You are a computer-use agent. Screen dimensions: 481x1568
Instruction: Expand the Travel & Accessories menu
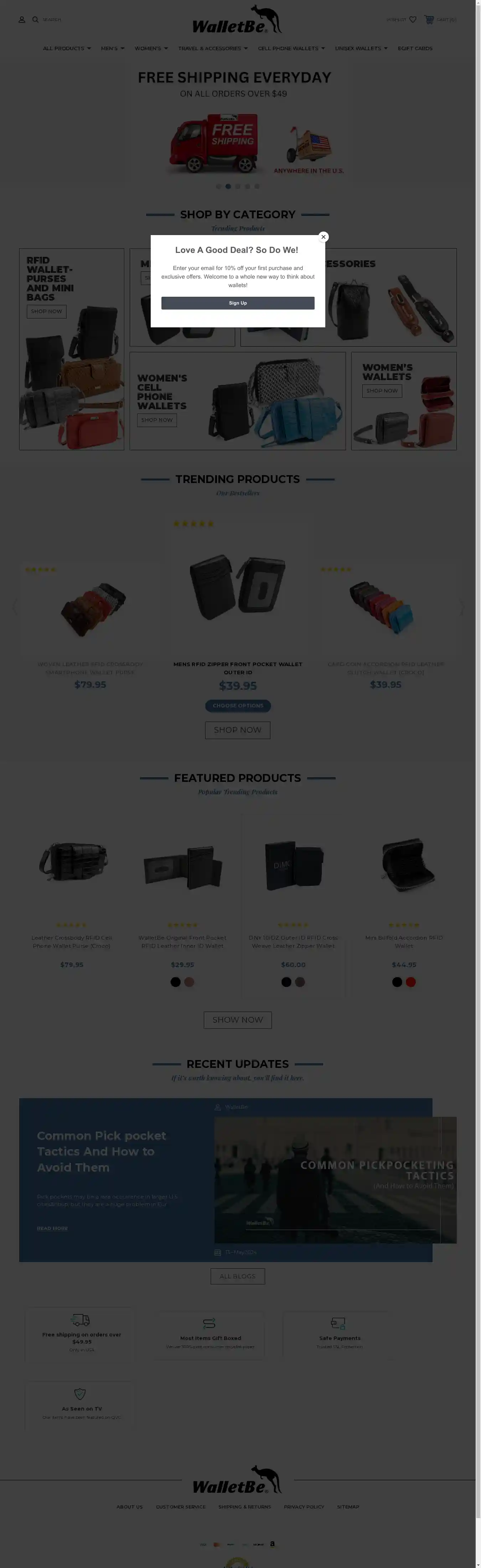click(213, 48)
